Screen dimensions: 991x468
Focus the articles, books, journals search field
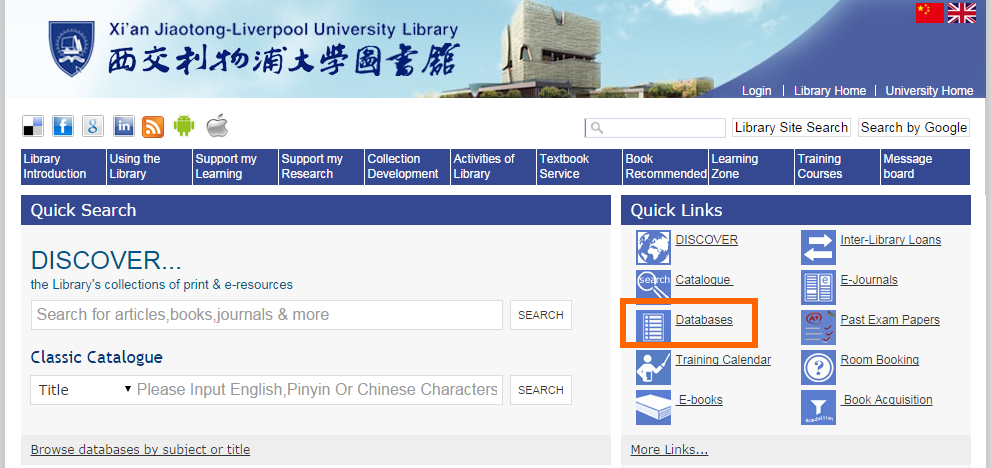click(x=267, y=315)
